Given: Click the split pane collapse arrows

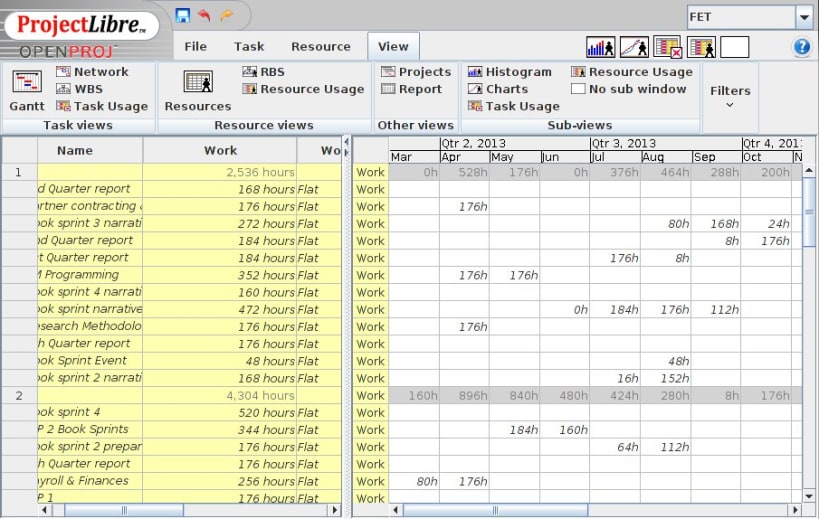Looking at the screenshot, I should [347, 147].
